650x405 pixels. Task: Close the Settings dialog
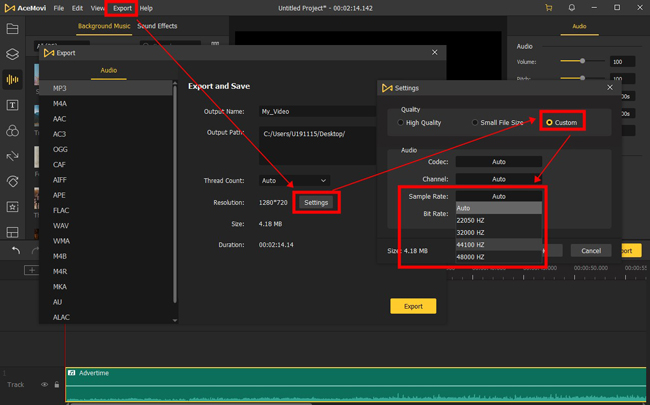click(x=610, y=87)
